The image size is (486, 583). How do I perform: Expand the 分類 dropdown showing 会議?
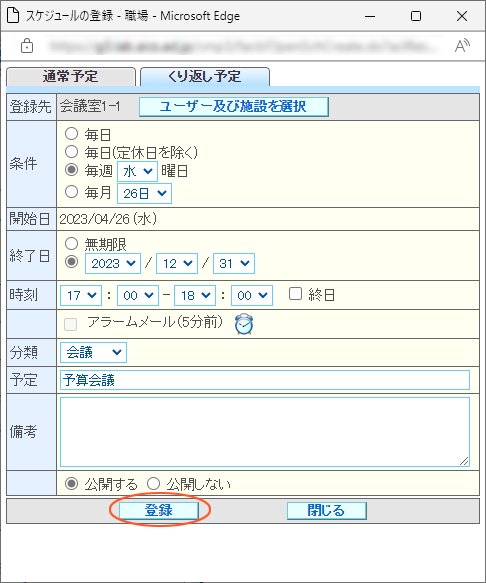coord(93,352)
